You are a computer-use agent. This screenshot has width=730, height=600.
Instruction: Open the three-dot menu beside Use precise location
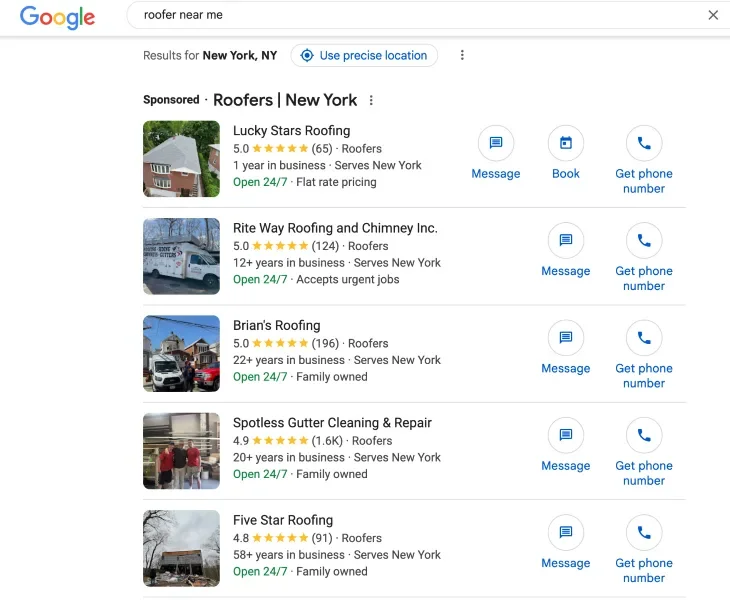click(462, 55)
